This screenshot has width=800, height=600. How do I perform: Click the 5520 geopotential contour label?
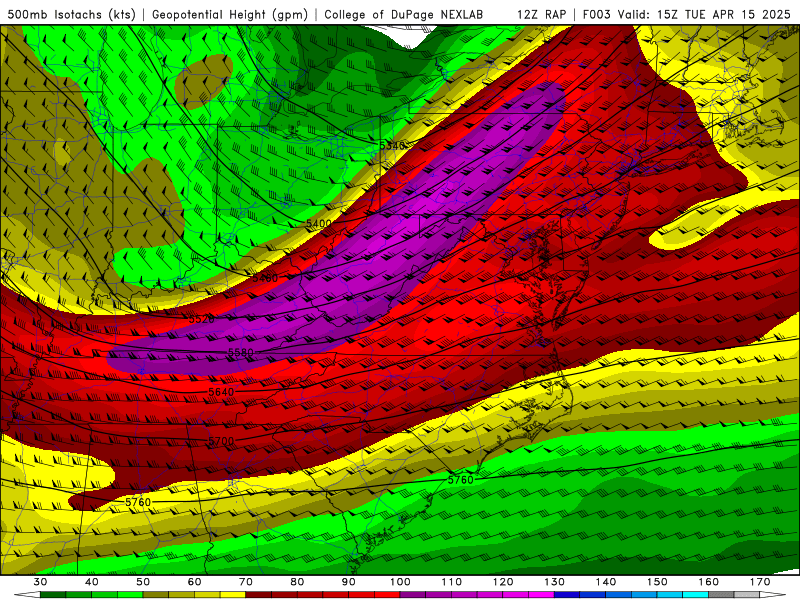click(202, 319)
